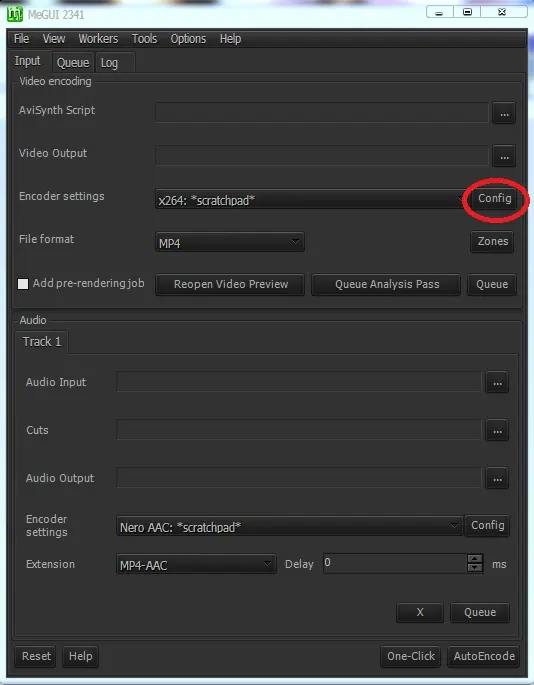Browse for an AviSynth Script file
The width and height of the screenshot is (534, 685).
(x=504, y=113)
